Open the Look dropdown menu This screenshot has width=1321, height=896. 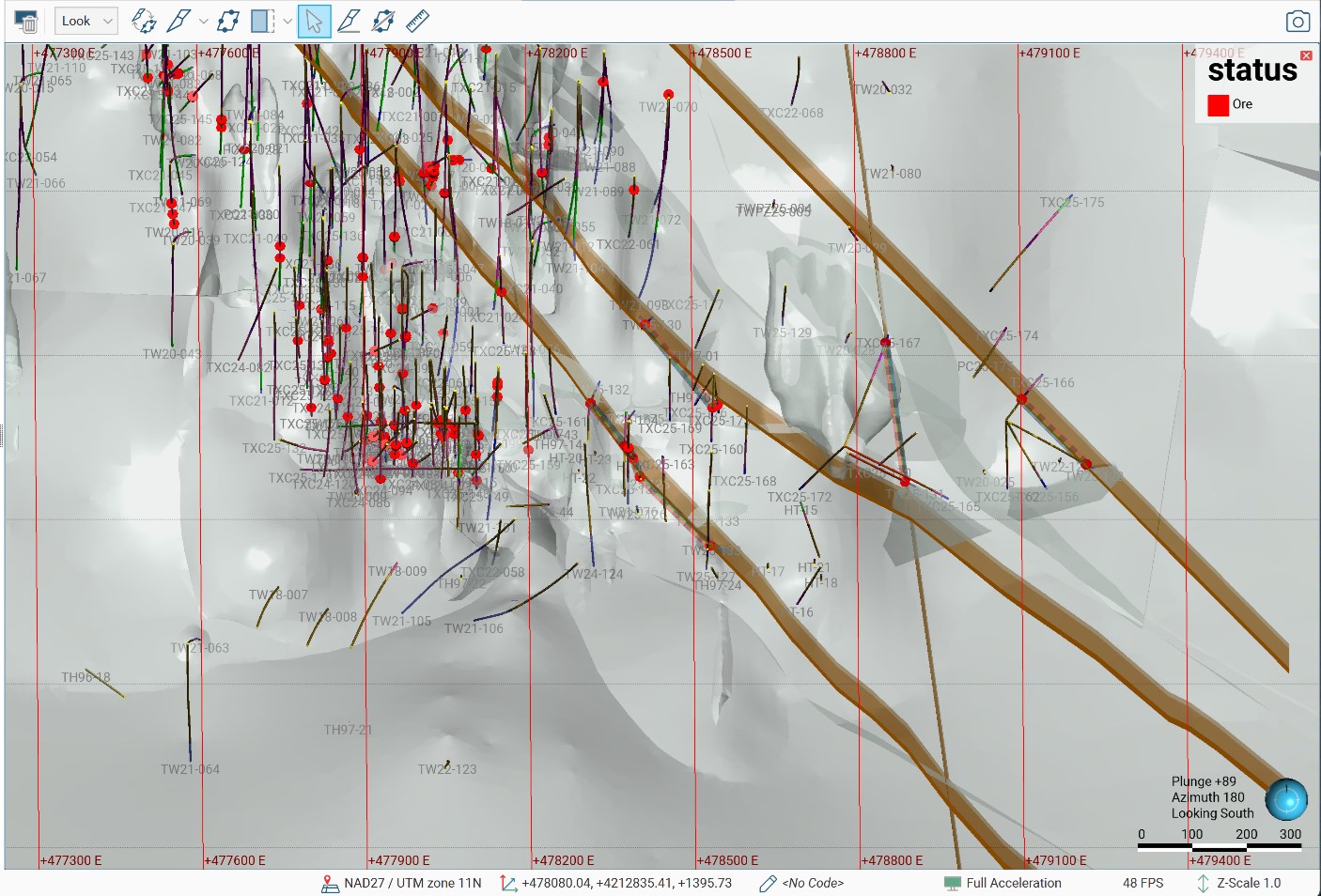pos(85,21)
